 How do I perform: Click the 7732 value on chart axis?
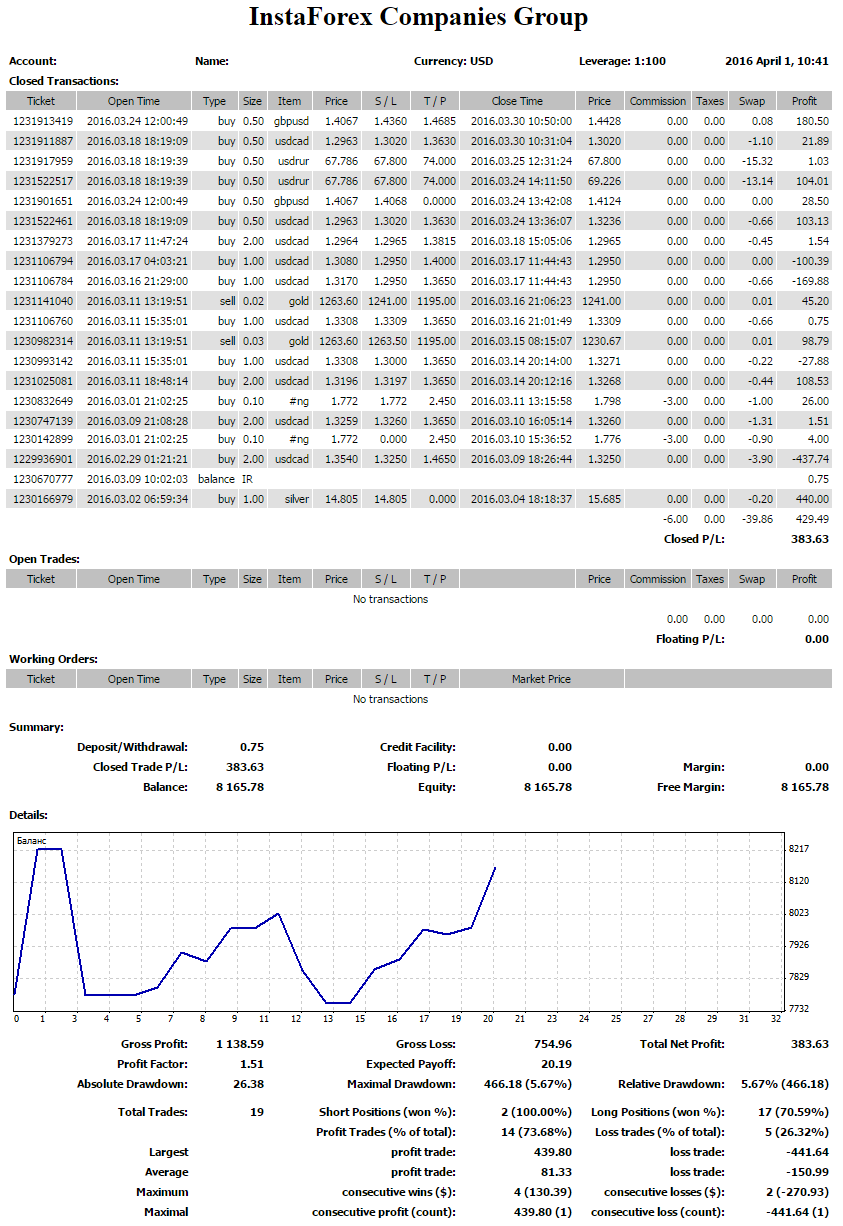(x=798, y=1008)
